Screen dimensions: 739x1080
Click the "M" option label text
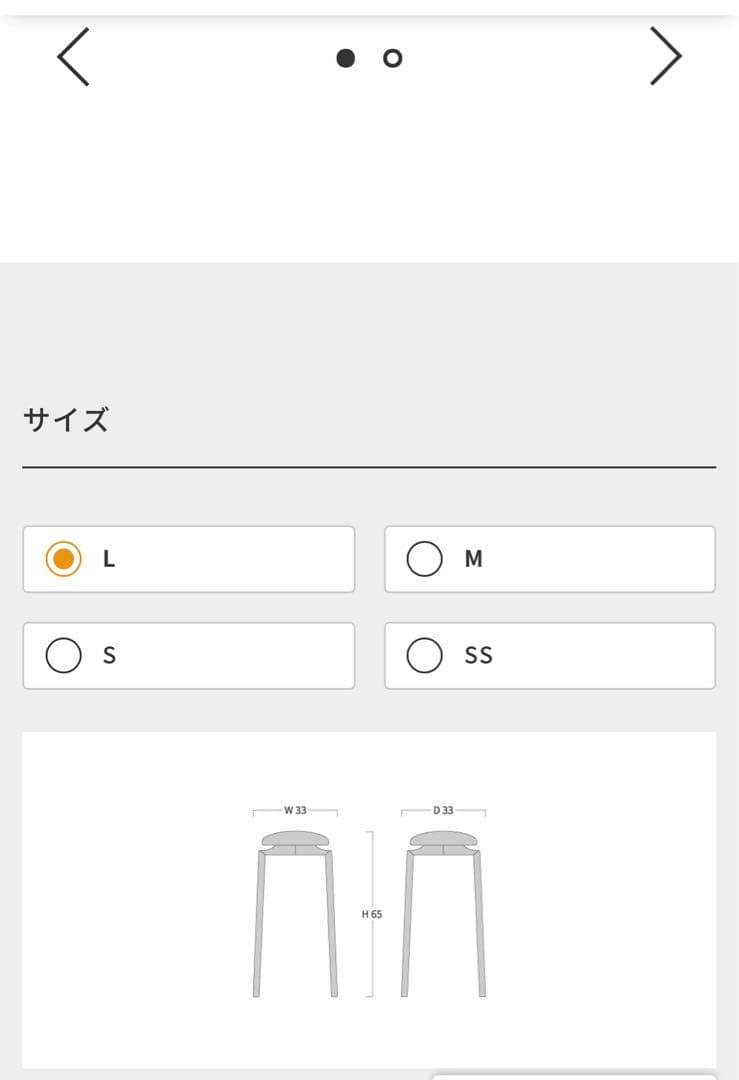(474, 559)
